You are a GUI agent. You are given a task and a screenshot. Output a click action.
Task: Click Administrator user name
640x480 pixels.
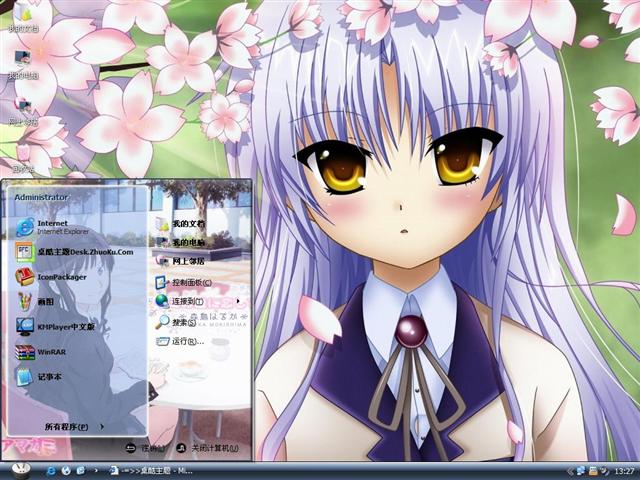pyautogui.click(x=41, y=197)
